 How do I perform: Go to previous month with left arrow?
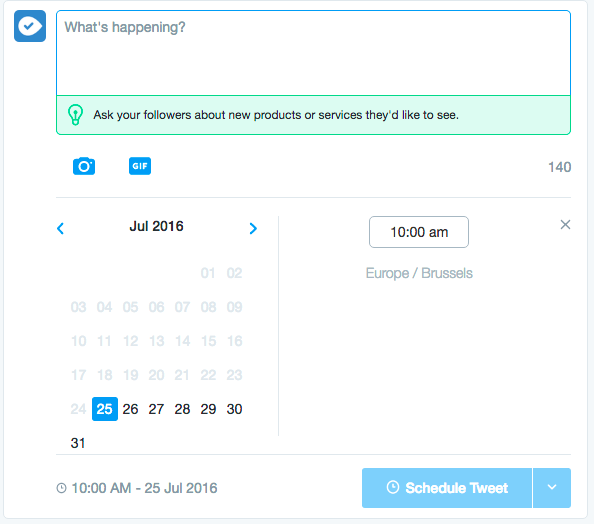point(60,228)
